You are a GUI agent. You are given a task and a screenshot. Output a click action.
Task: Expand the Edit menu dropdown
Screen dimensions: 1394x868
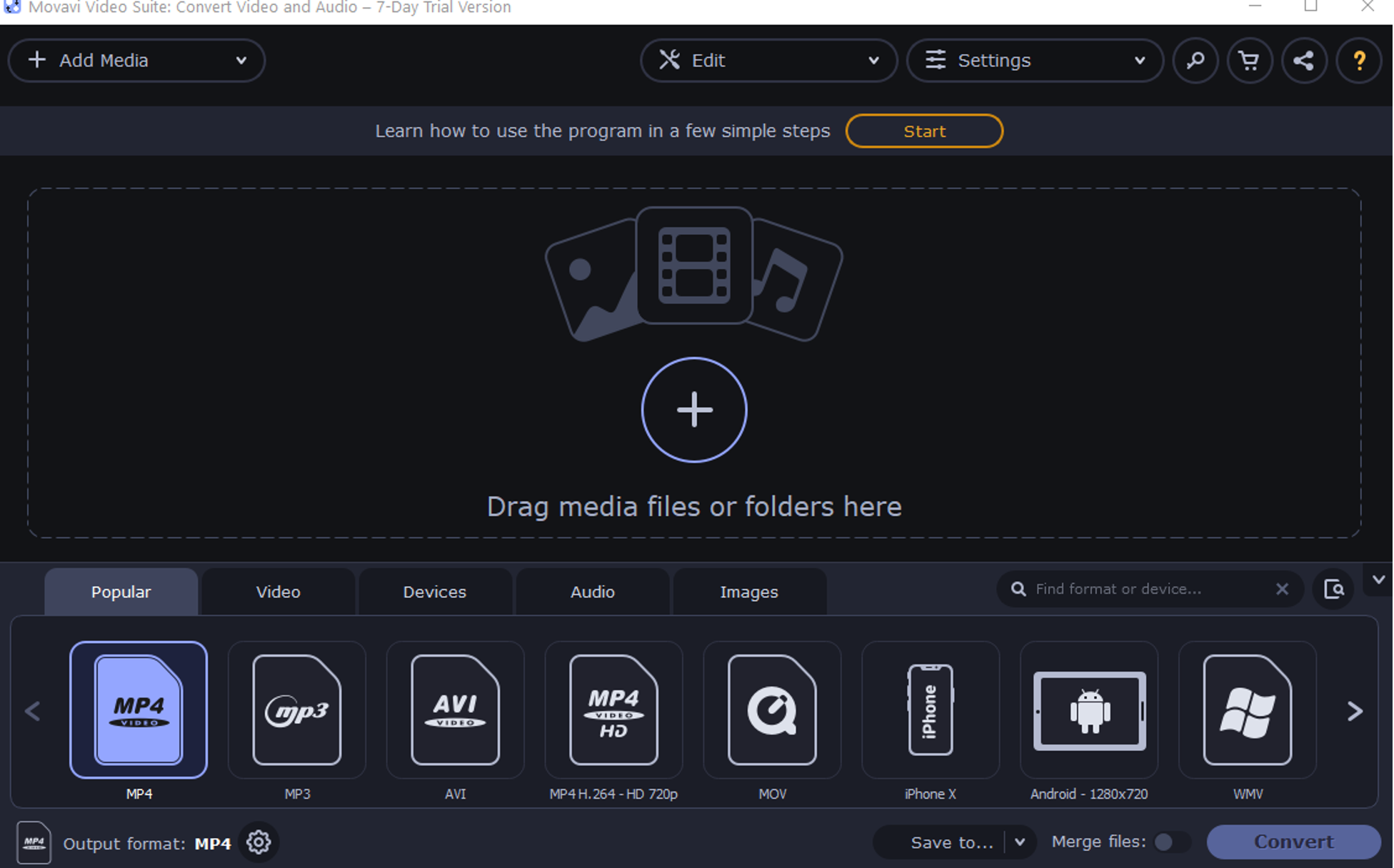coord(768,61)
